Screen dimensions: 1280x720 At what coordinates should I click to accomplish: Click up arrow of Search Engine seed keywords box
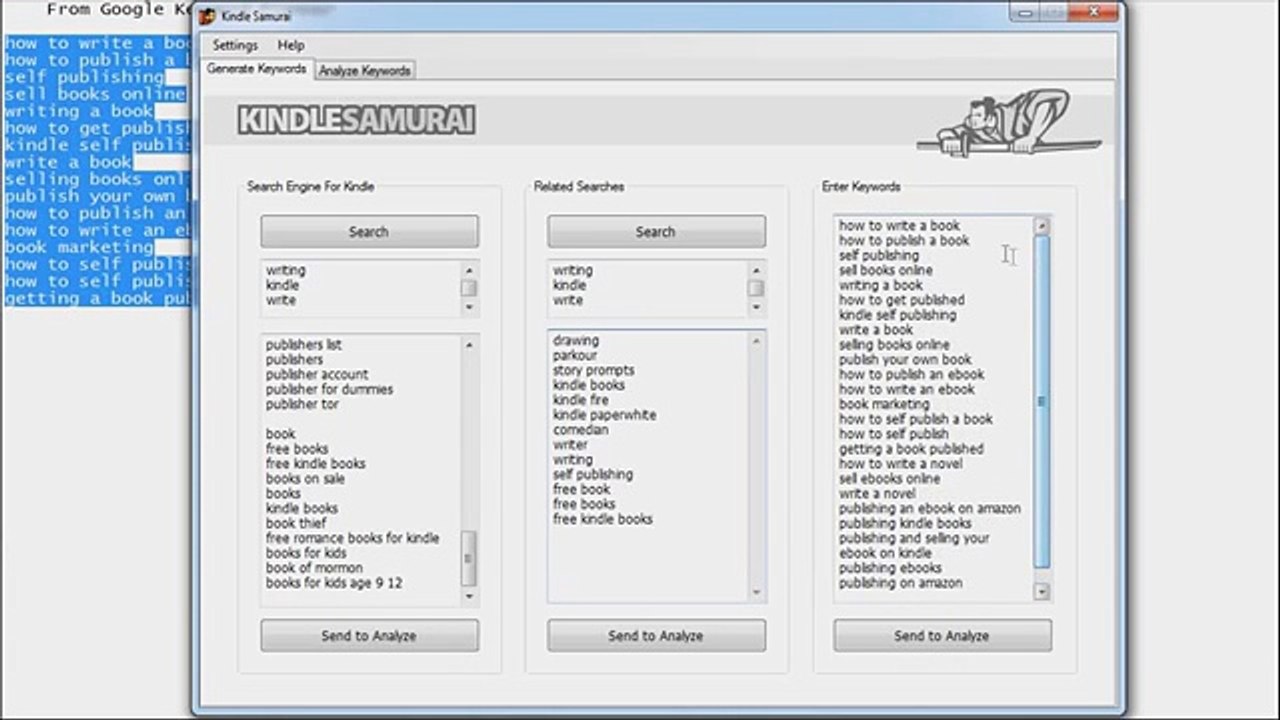pyautogui.click(x=469, y=270)
